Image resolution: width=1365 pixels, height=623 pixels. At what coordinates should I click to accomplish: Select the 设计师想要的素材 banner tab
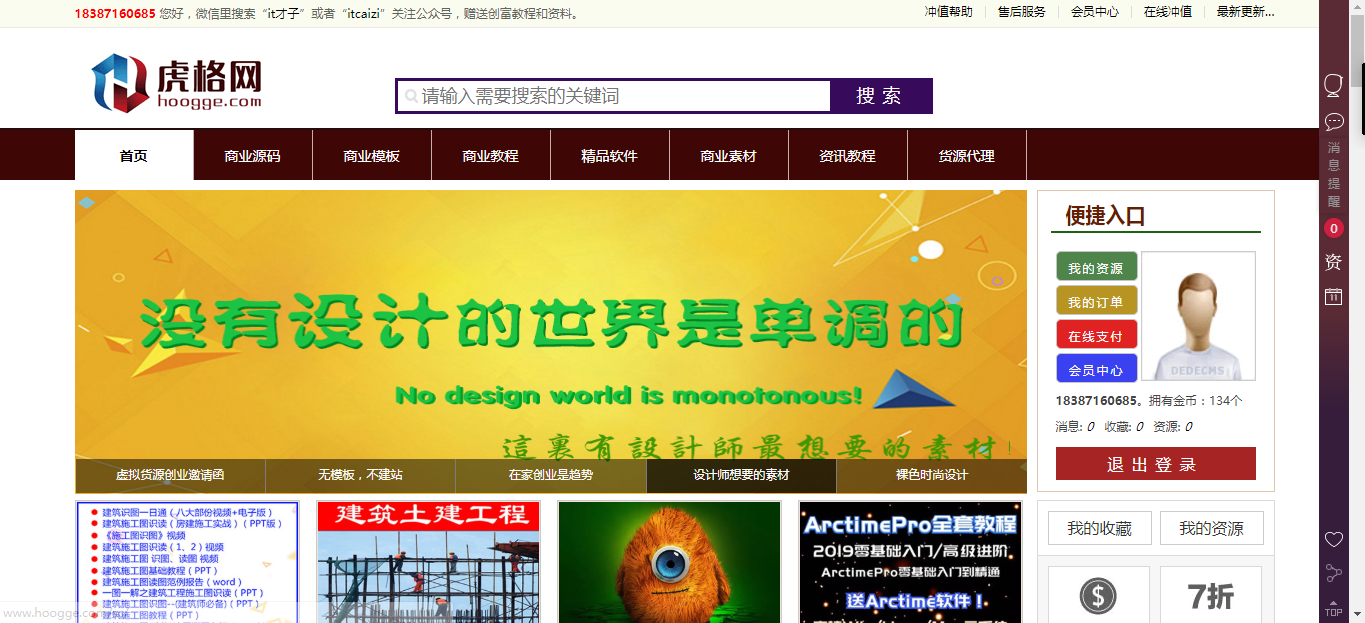pyautogui.click(x=742, y=476)
